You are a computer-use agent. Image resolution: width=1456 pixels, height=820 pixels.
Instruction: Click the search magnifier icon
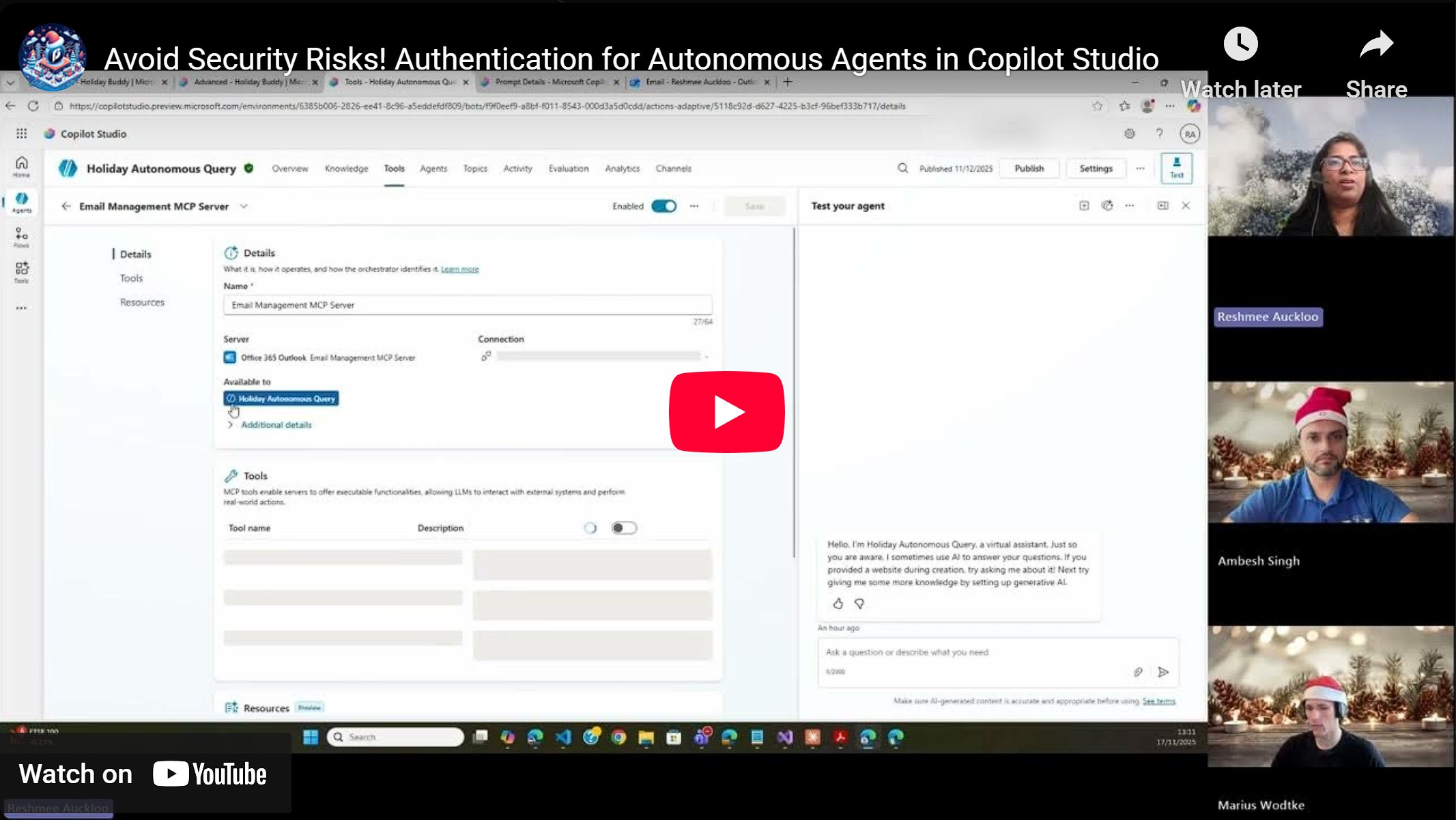click(x=902, y=169)
